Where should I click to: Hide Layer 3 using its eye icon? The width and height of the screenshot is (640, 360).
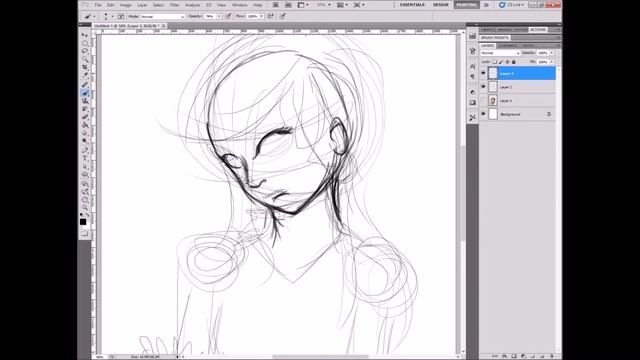[483, 73]
